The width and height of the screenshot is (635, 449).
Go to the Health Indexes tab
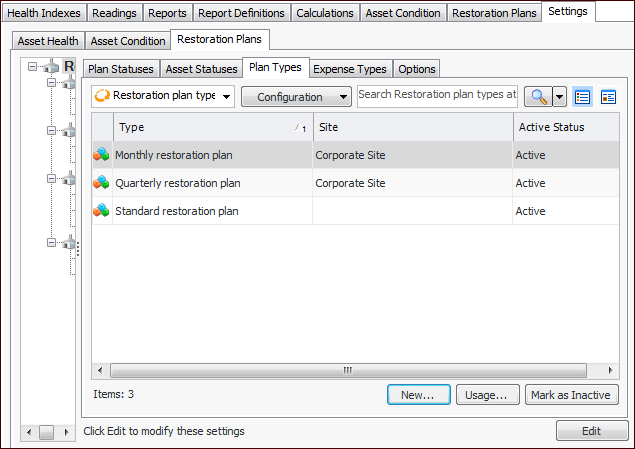pos(45,13)
